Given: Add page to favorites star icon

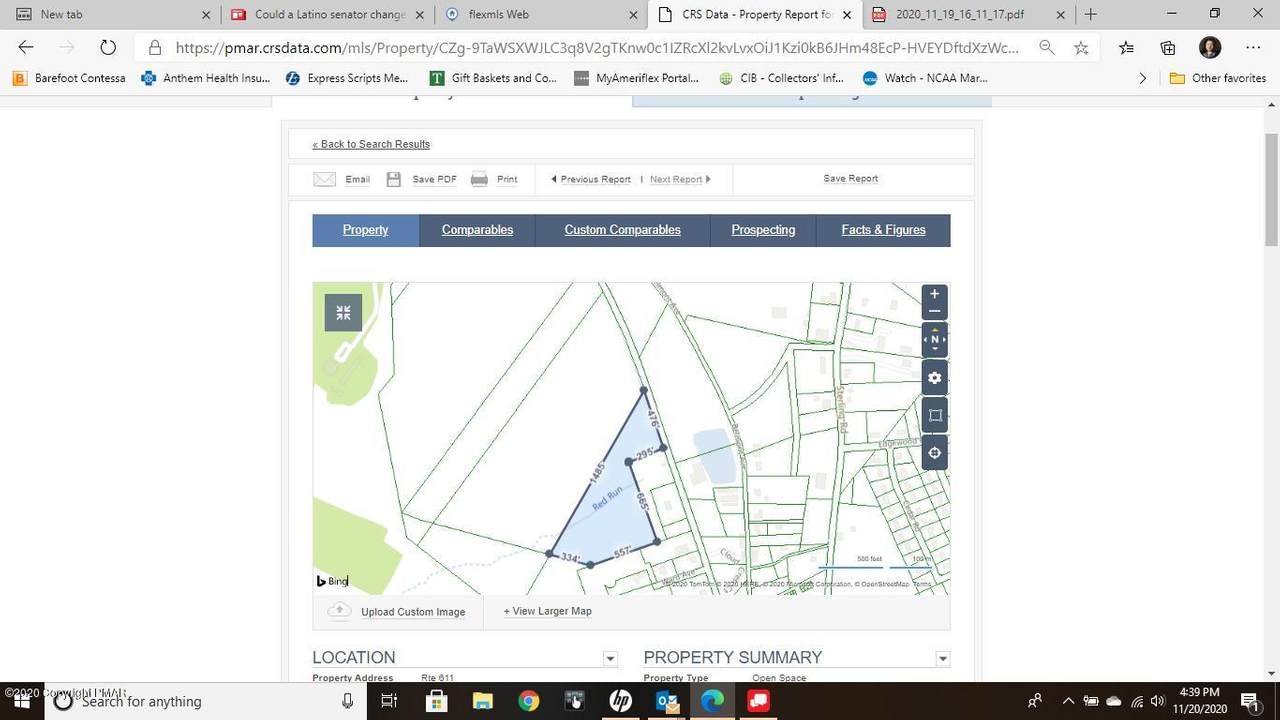Looking at the screenshot, I should pyautogui.click(x=1081, y=47).
